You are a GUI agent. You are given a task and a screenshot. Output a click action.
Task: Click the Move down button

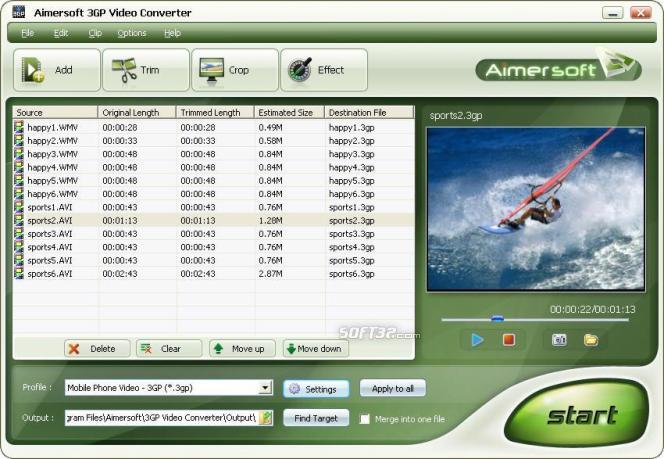point(316,348)
